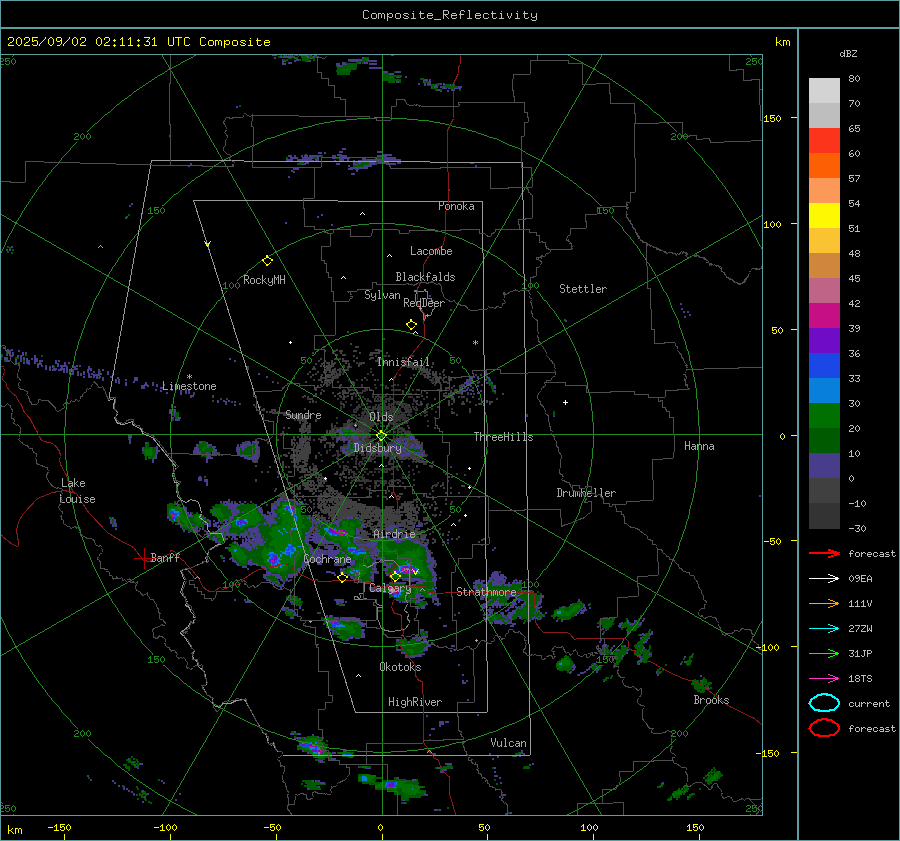This screenshot has width=900, height=841.
Task: Click the yellow diamond marker near RockyMH
Action: tap(267, 261)
